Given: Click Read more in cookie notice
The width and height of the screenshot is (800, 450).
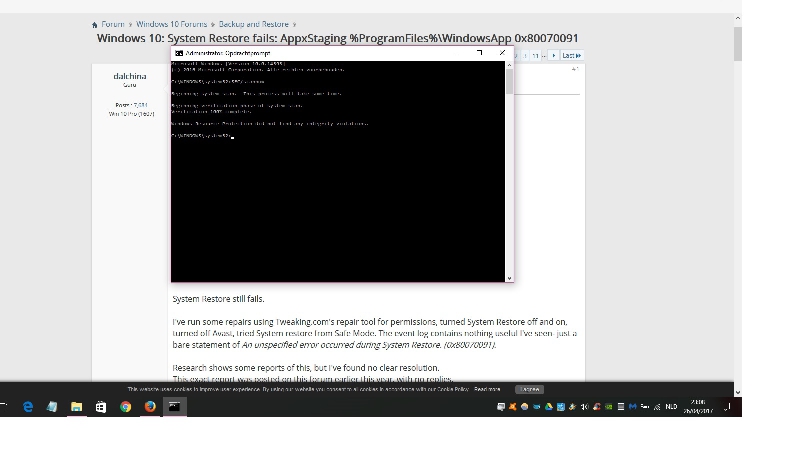Looking at the screenshot, I should pos(487,389).
